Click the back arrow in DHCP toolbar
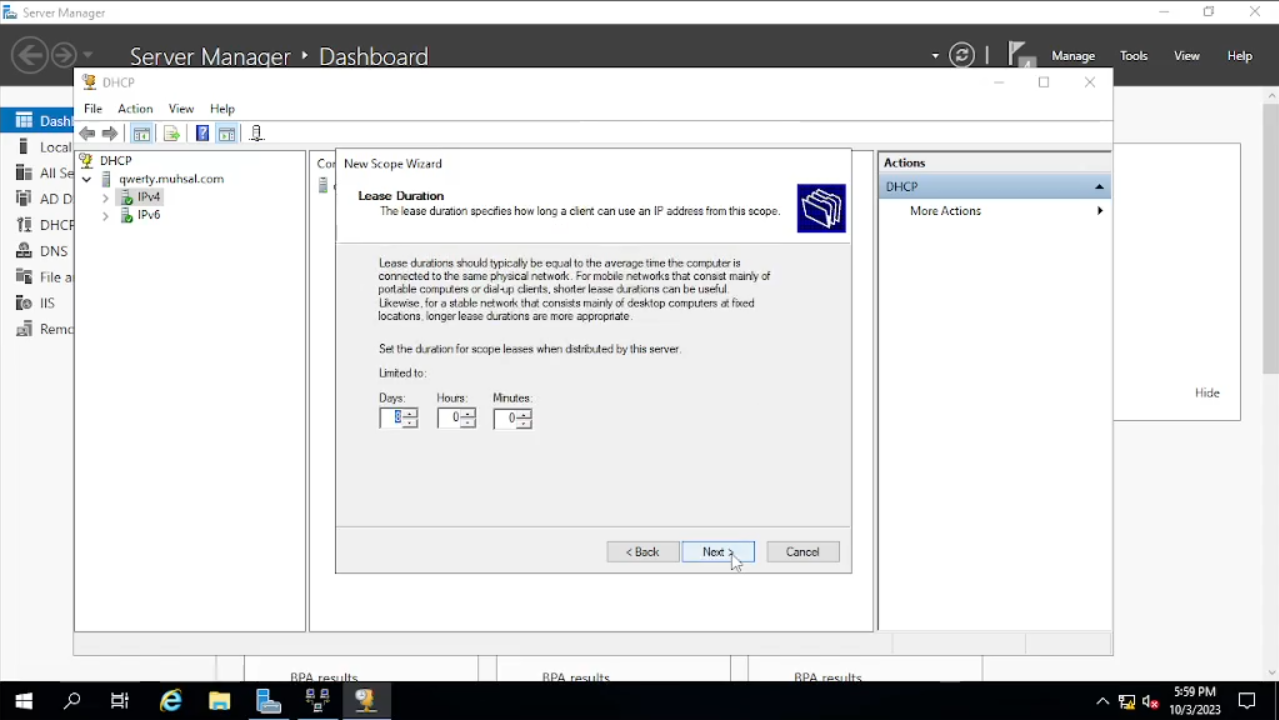Viewport: 1279px width, 720px height. [x=88, y=134]
